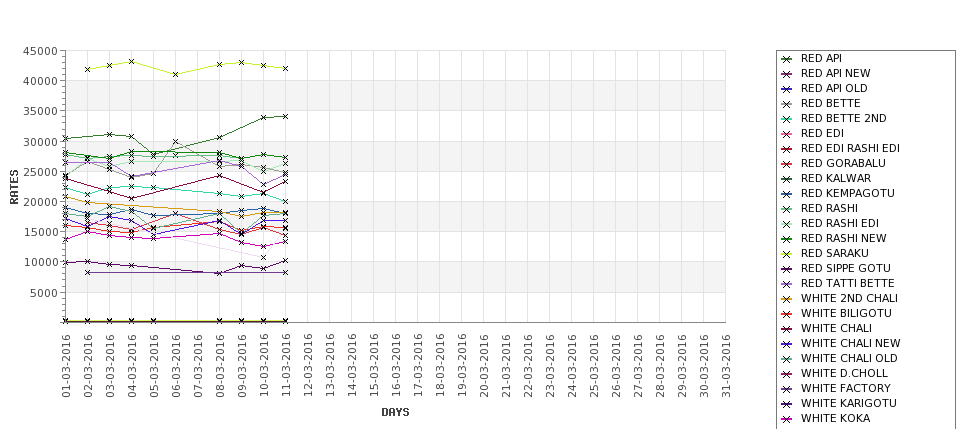Viewport: 975px width, 429px height.
Task: Click RED SARAKU data point on 02-03-2016
Action: pos(88,70)
